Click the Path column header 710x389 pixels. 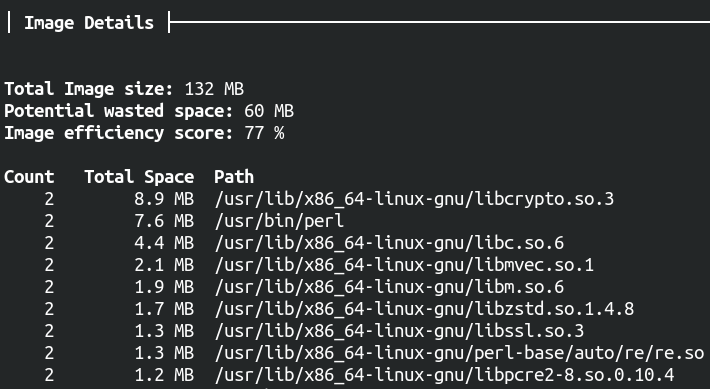pyautogui.click(x=234, y=177)
